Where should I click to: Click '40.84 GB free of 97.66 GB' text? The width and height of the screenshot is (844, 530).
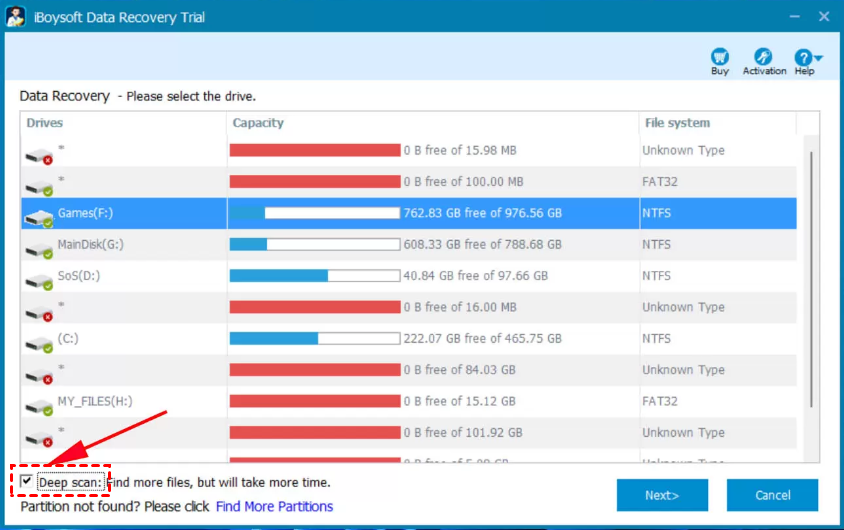[x=476, y=276]
